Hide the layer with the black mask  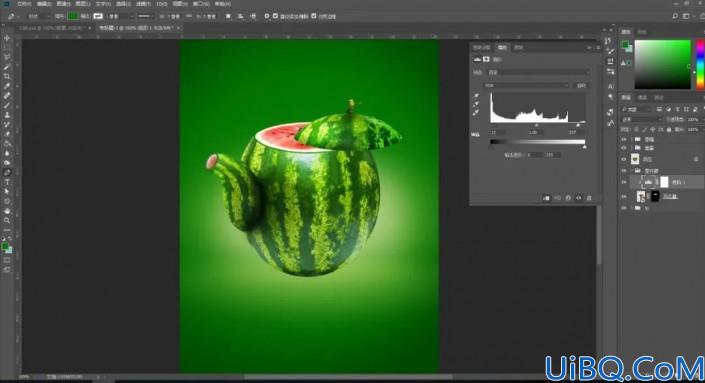pos(624,196)
